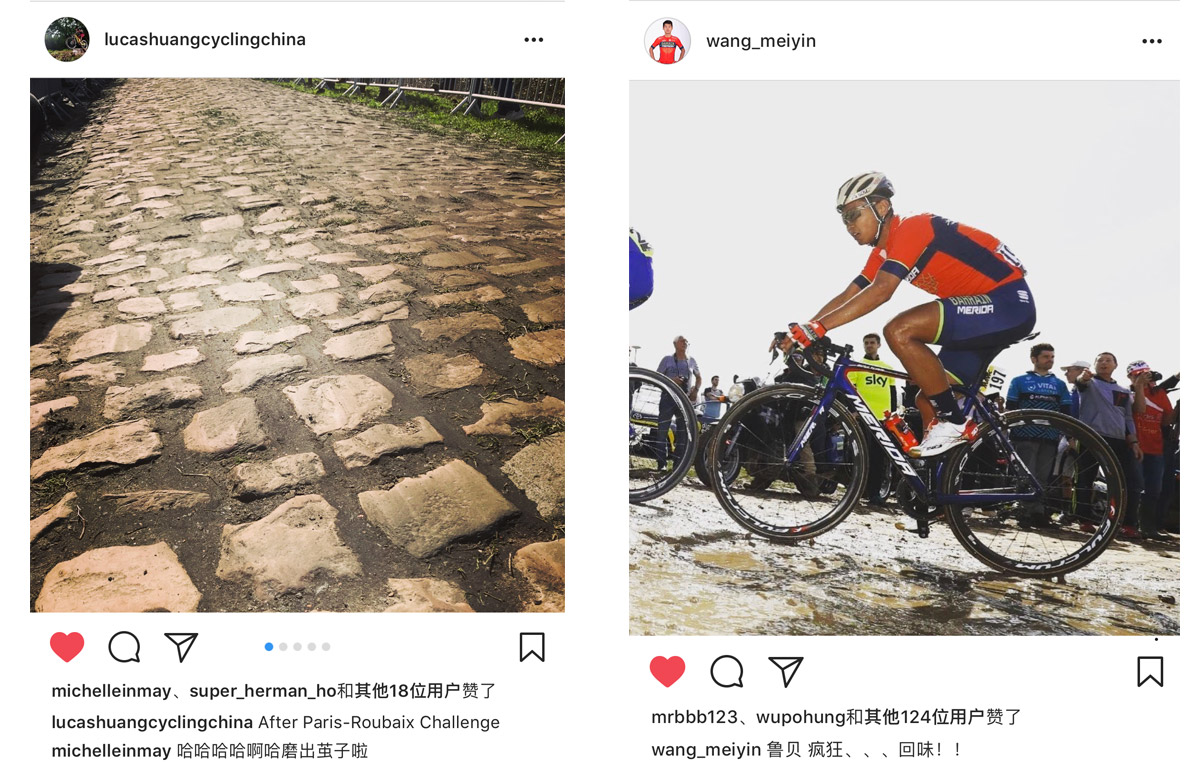Open more options for wang_meiyin post
The width and height of the screenshot is (1200, 768).
pos(1152,42)
